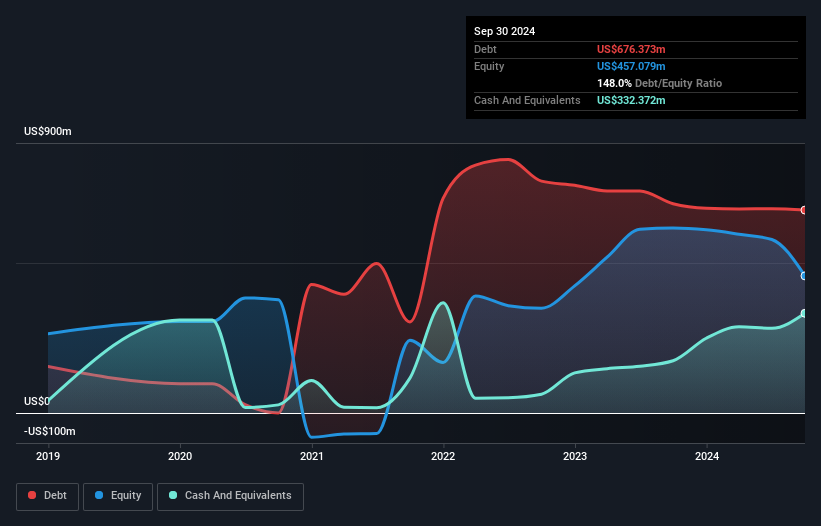821x526 pixels.
Task: Click the 2021 x-axis label
Action: tap(312, 456)
